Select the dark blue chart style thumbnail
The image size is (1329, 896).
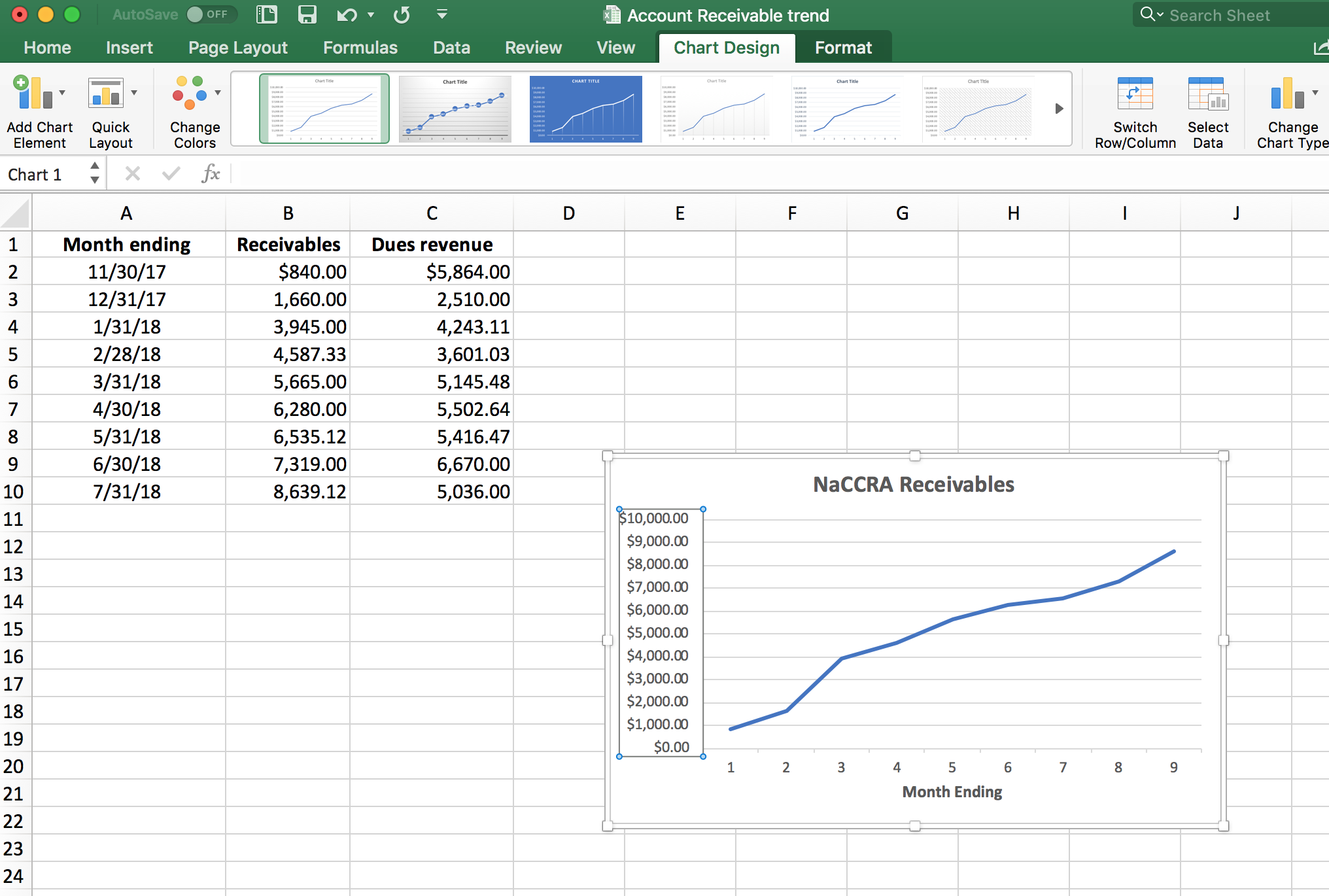[585, 109]
